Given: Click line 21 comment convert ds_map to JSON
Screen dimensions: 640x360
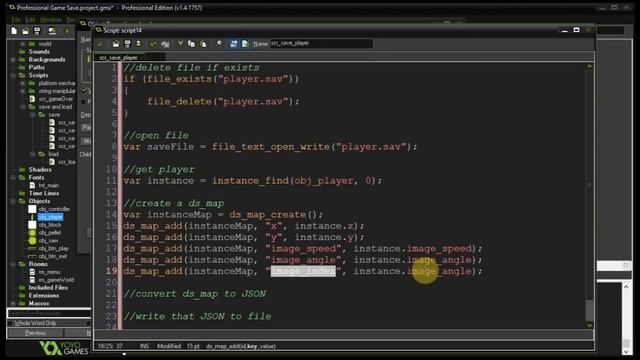Looking at the screenshot, I should (195, 293).
